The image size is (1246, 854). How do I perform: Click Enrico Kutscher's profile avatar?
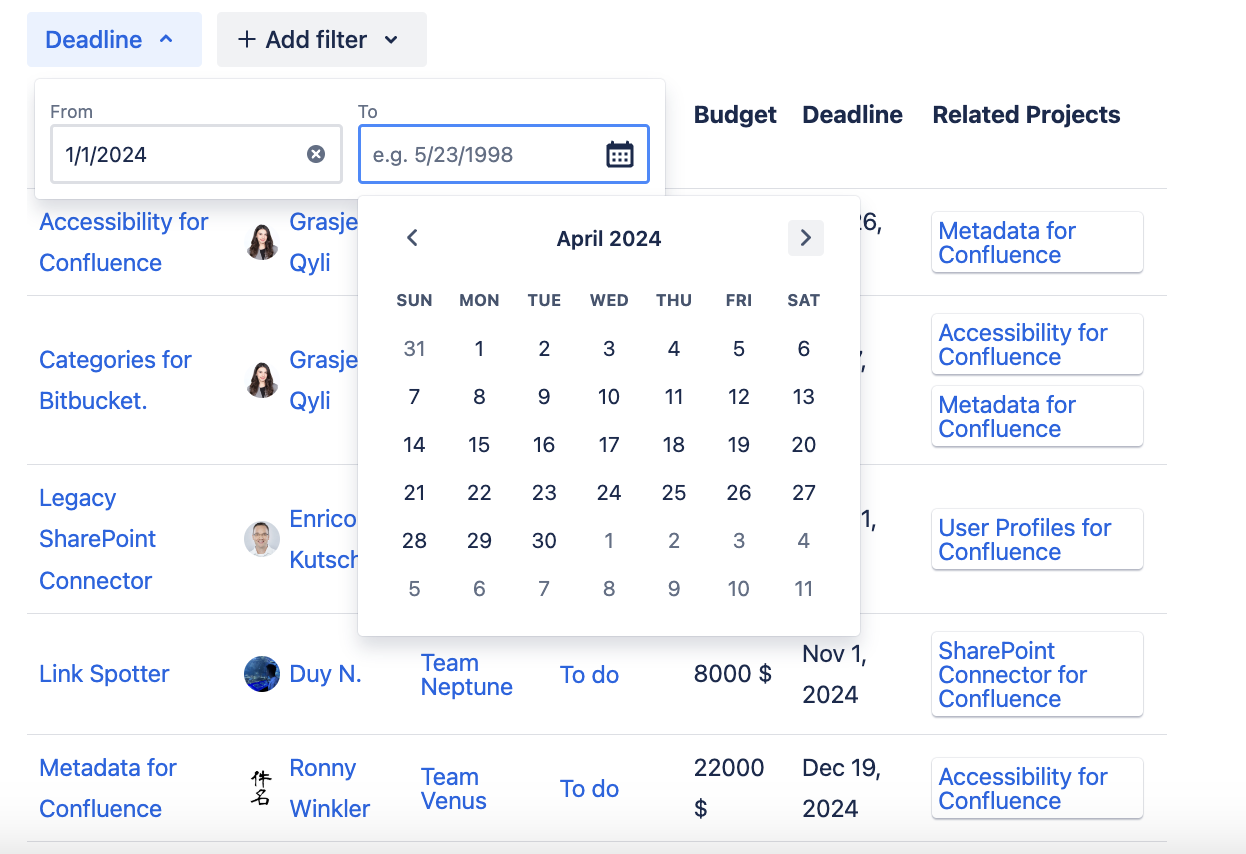(262, 539)
